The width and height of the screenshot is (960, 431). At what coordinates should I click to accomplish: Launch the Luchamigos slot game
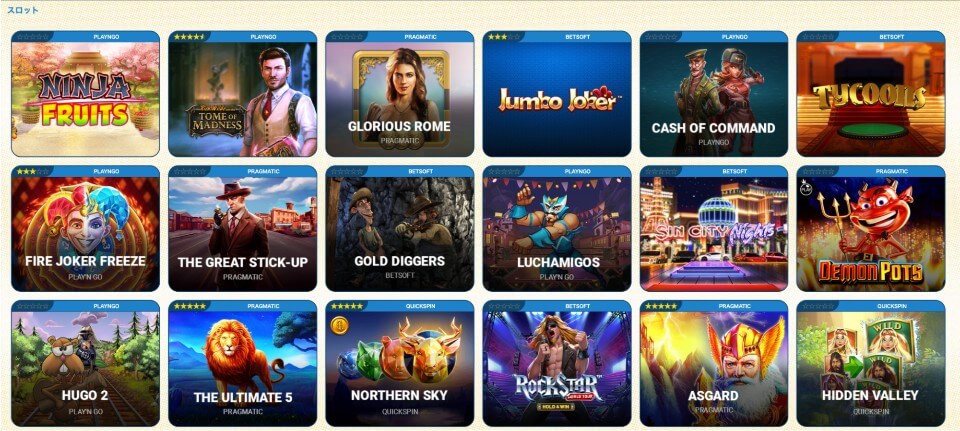[x=557, y=228]
